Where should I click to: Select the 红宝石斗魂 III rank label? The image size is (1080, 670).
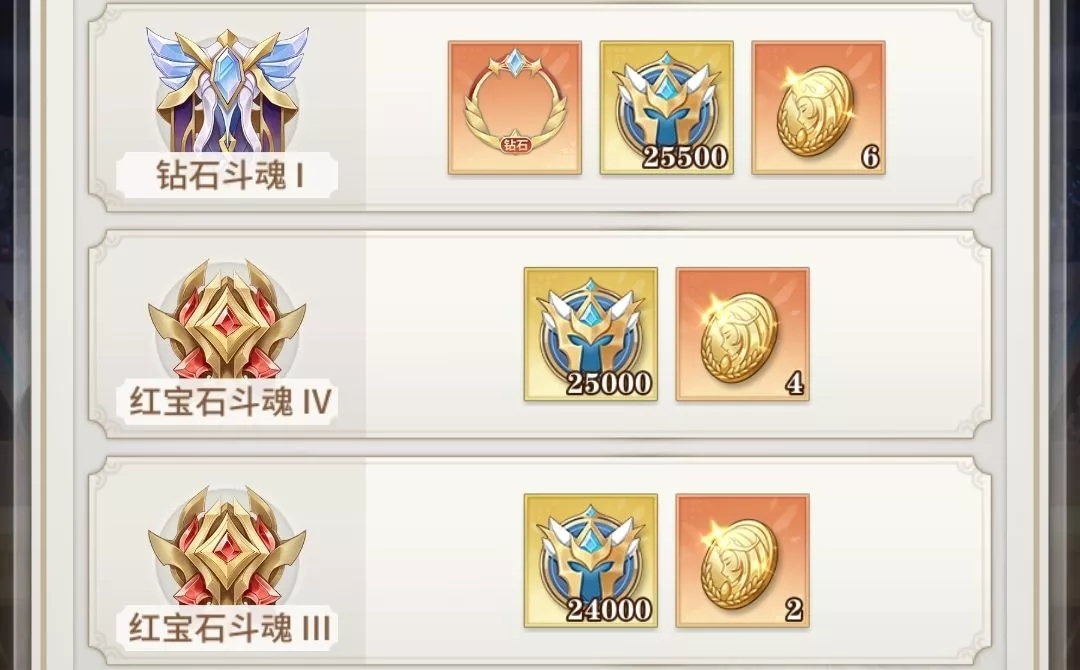tap(231, 628)
